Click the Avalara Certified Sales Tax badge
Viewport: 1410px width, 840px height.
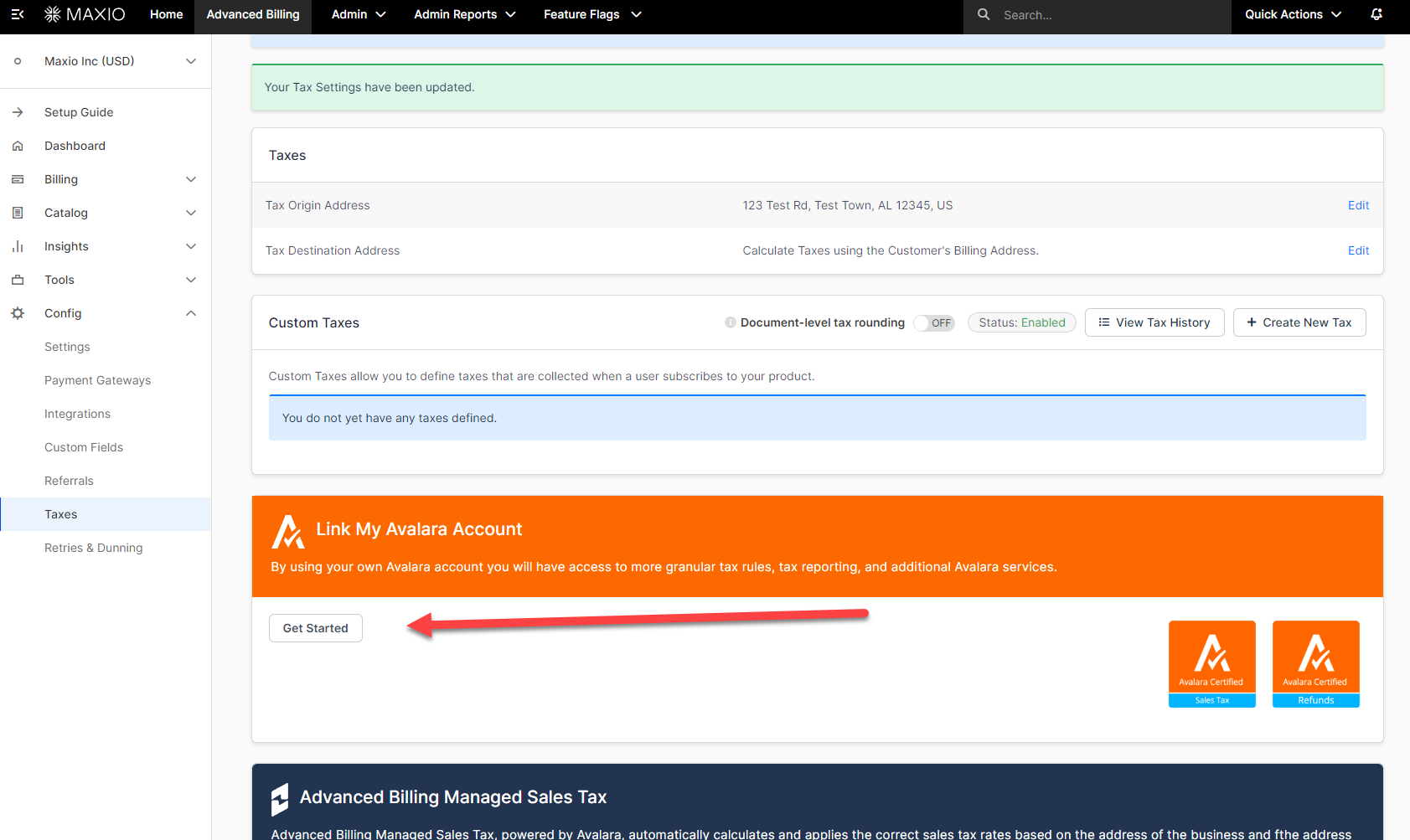pyautogui.click(x=1212, y=664)
